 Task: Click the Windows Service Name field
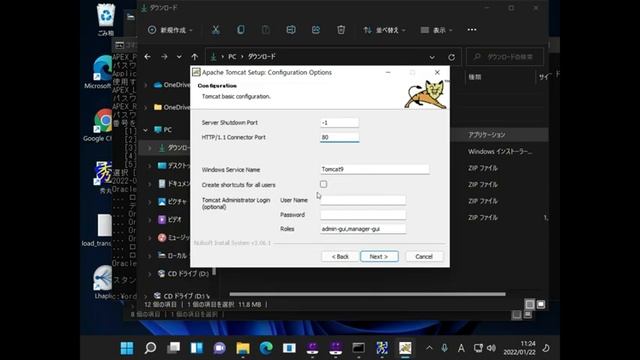375,169
